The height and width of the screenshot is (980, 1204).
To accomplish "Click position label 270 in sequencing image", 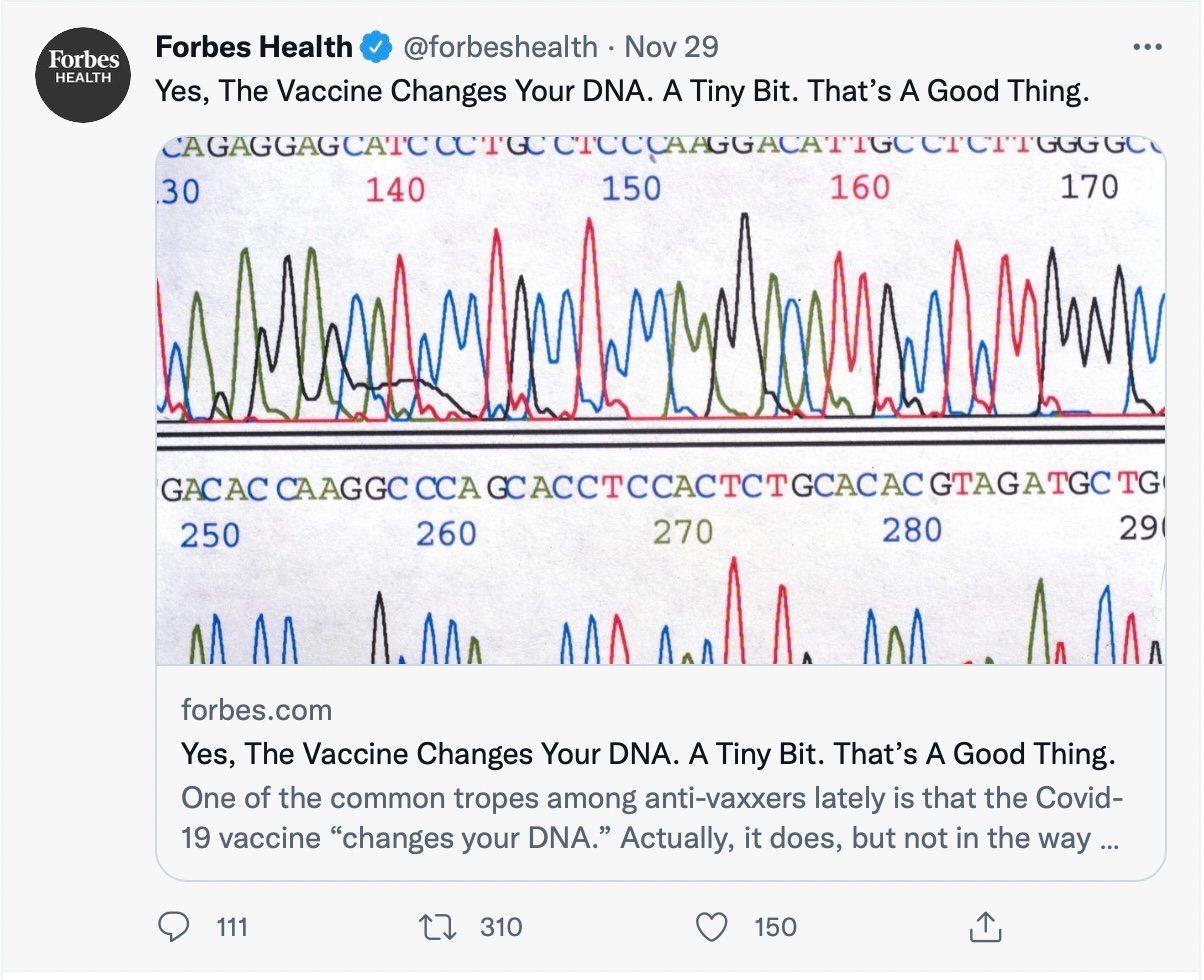I will pyautogui.click(x=683, y=532).
